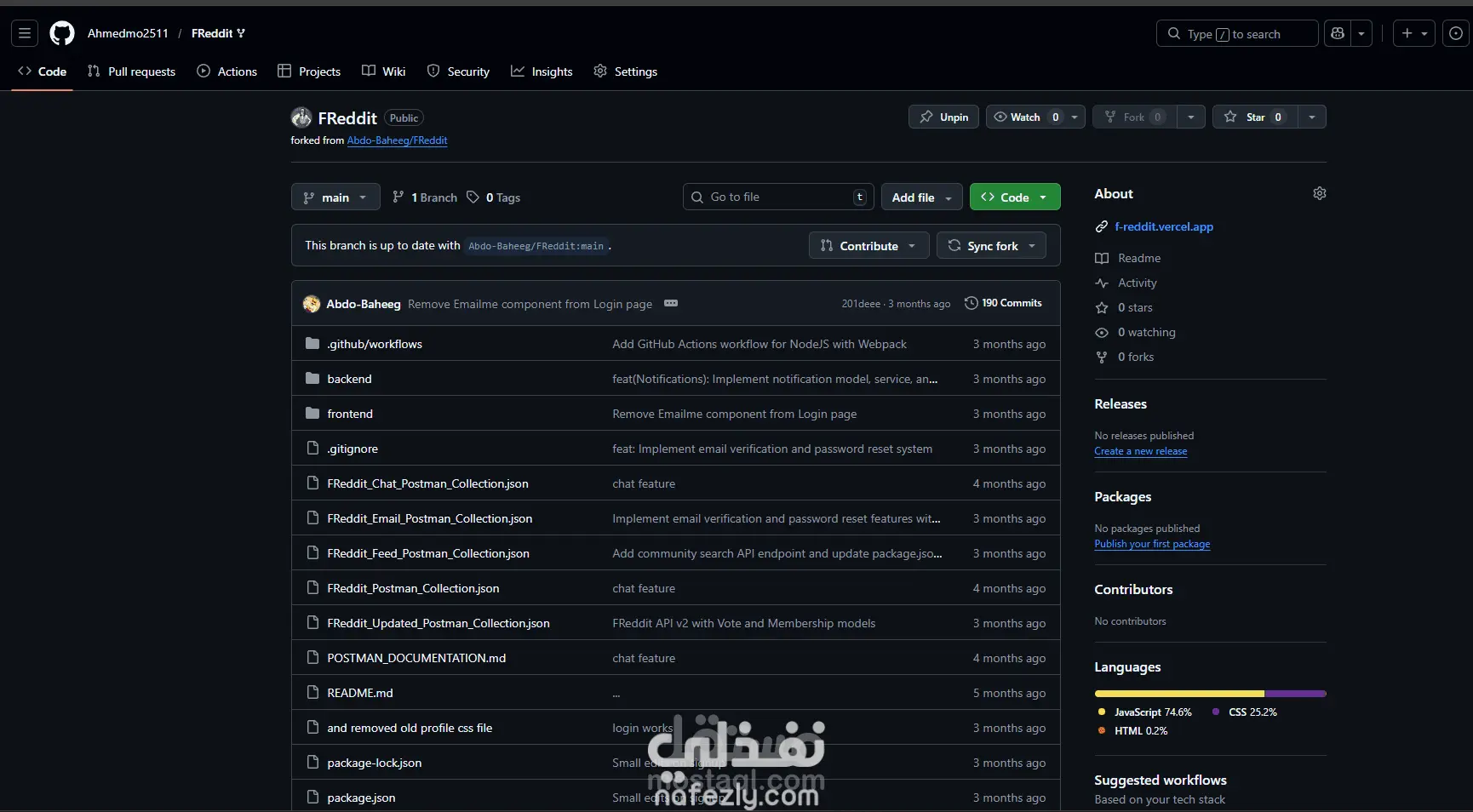View the 1 Branch list
Viewport: 1473px width, 812px height.
(x=425, y=197)
